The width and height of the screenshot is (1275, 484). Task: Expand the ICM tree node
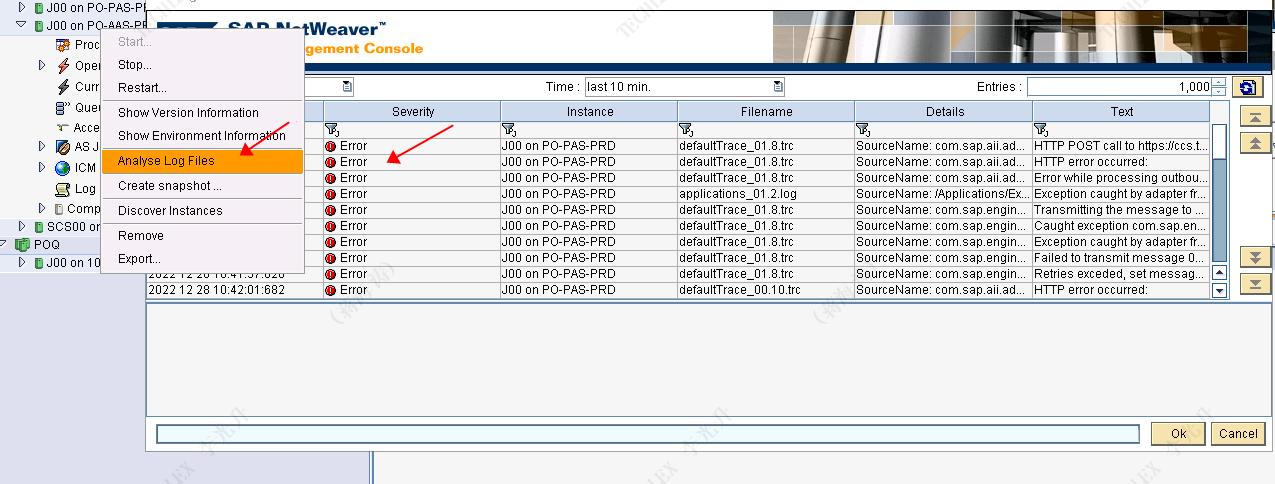[42, 168]
